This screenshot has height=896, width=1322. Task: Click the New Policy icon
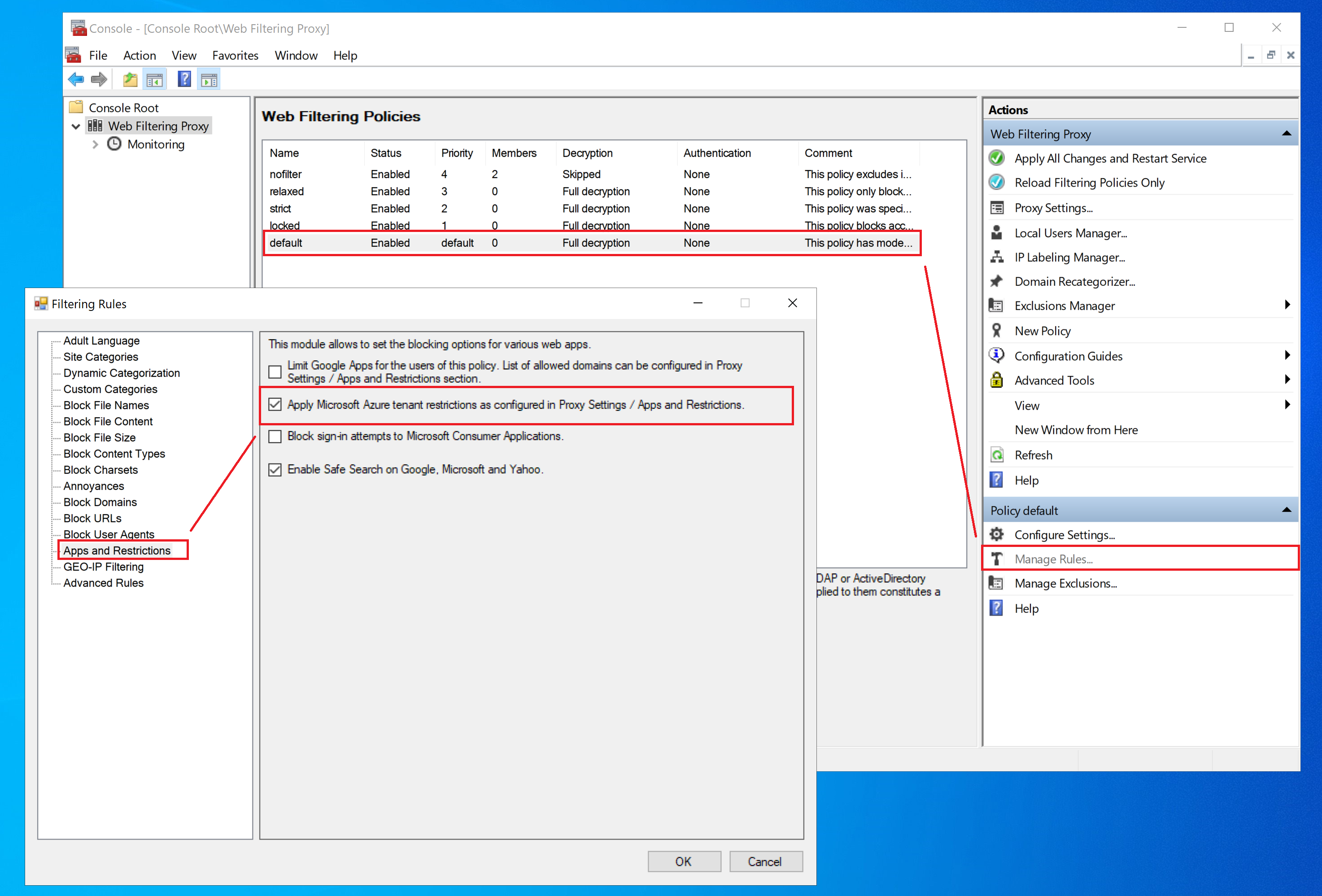[x=997, y=331]
